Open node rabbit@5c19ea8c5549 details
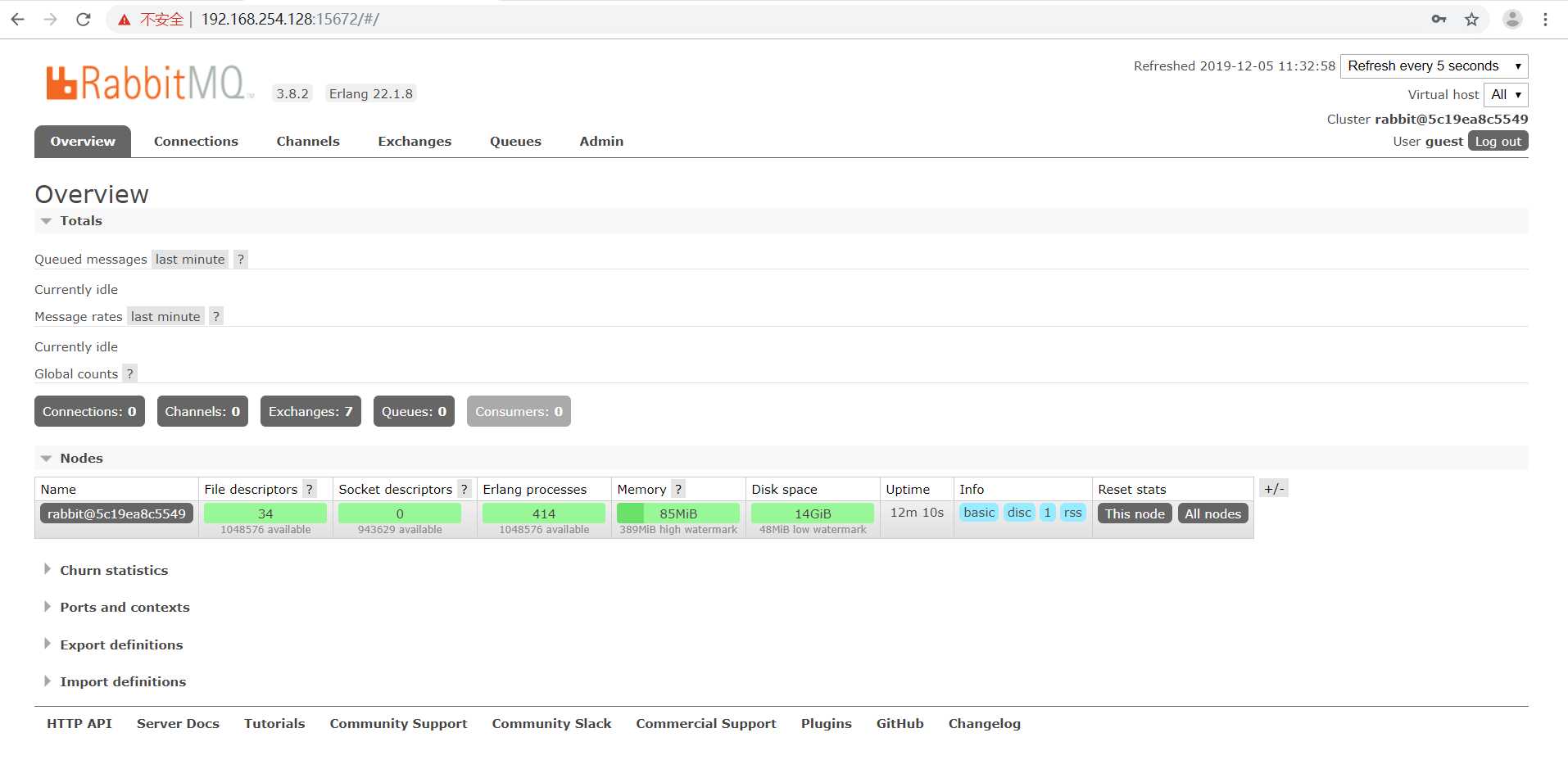1568x778 pixels. click(x=116, y=513)
